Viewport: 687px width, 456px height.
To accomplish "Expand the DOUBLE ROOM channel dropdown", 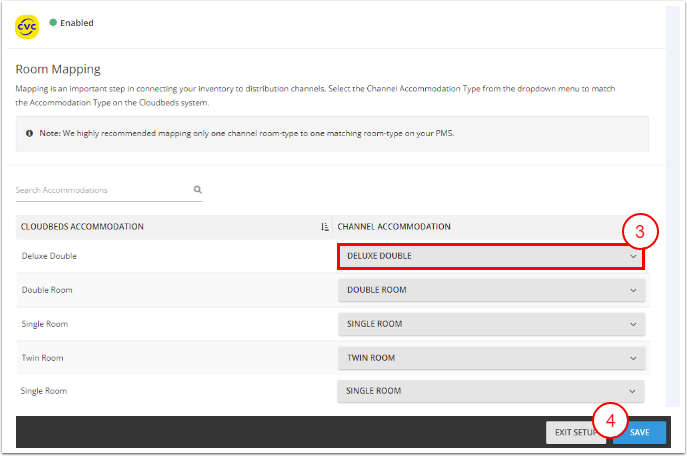I will point(490,291).
